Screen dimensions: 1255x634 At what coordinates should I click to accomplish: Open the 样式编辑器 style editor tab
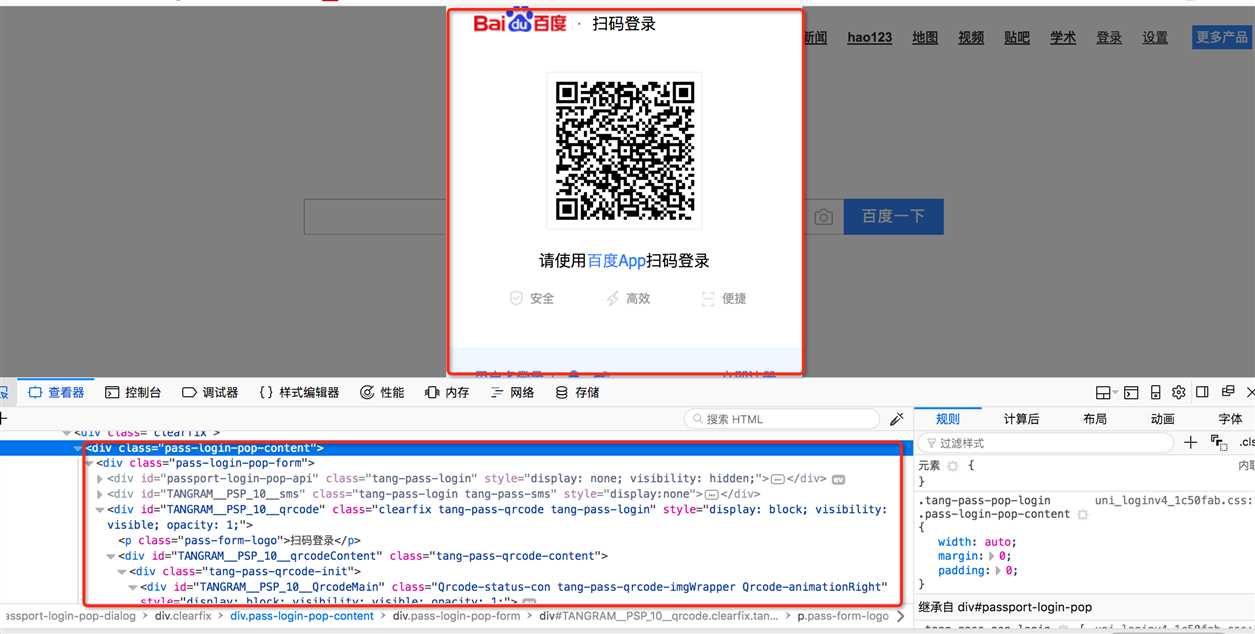pos(299,393)
